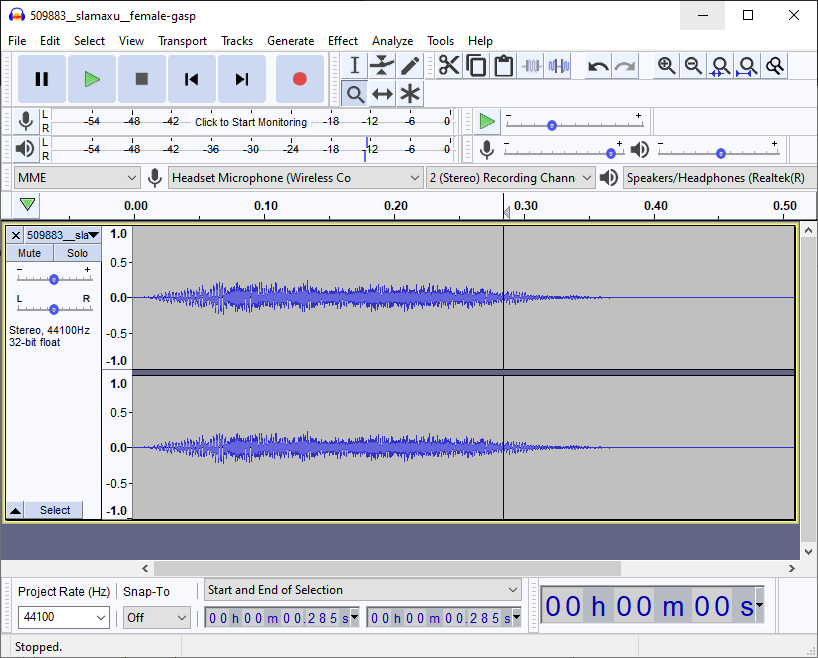The width and height of the screenshot is (818, 658).
Task: Click the vertical scrollbar down arrow
Action: [x=809, y=552]
